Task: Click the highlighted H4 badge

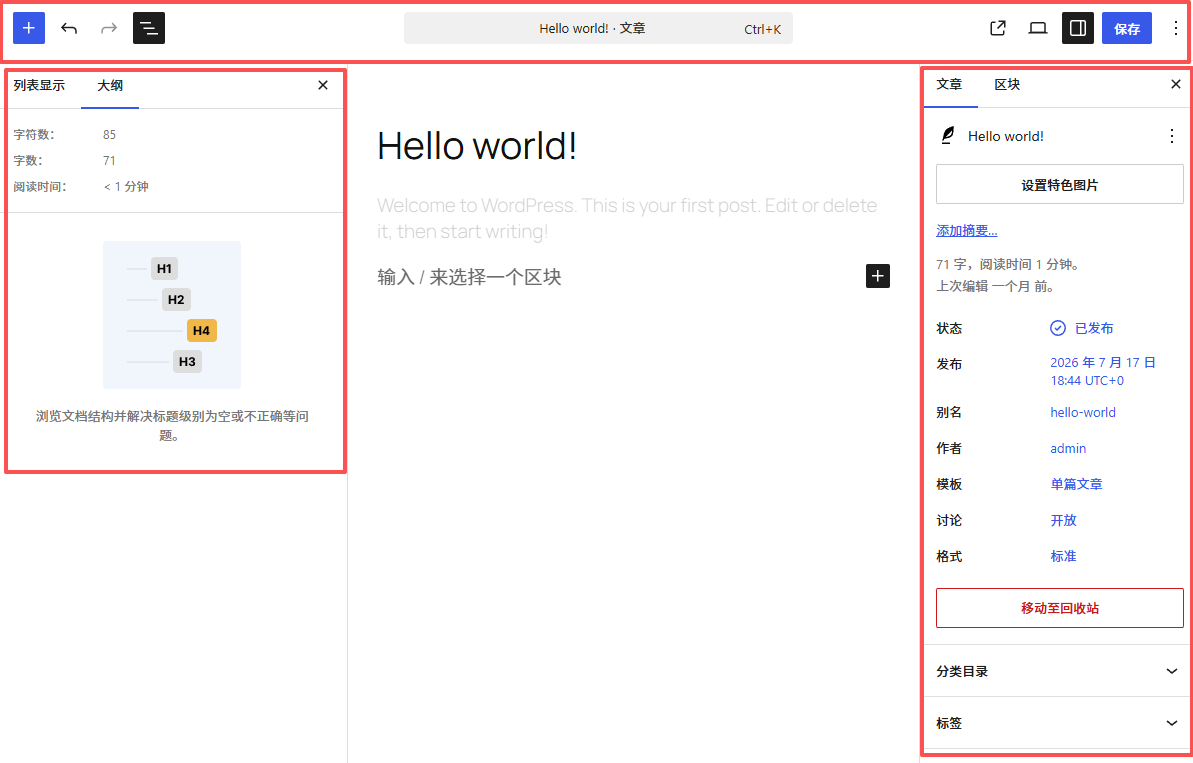Action: 202,330
